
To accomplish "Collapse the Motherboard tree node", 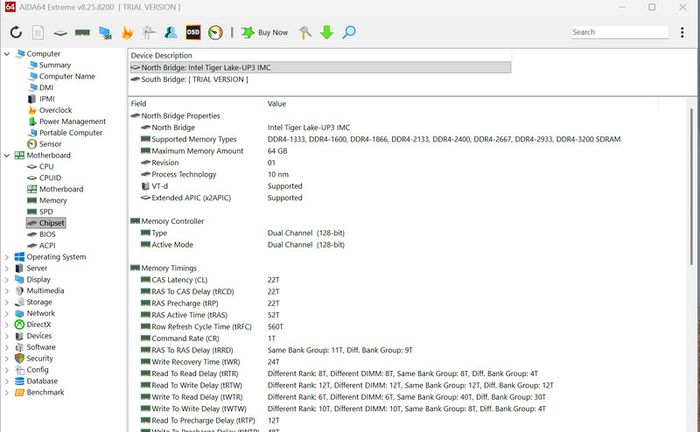I will point(7,155).
